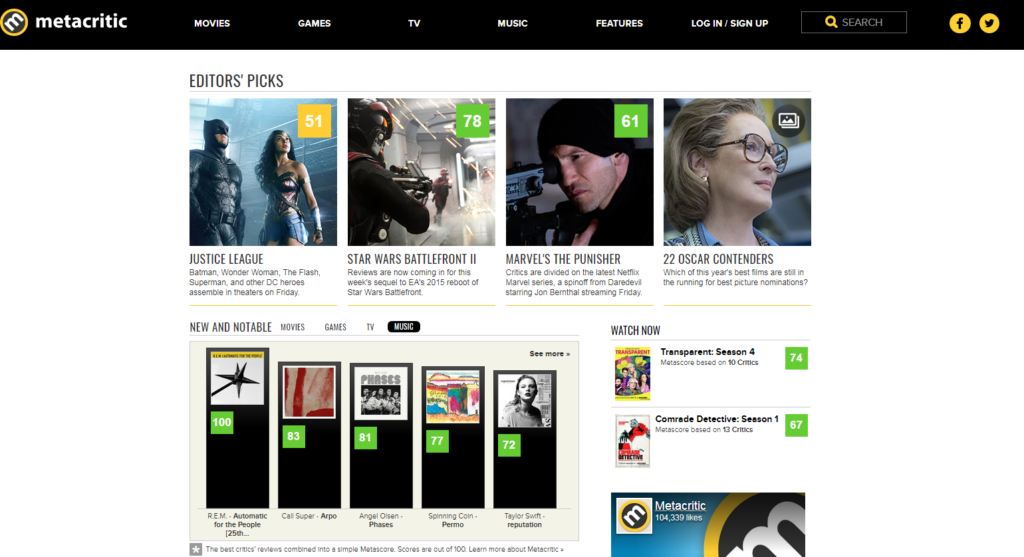Open The Punisher image thumbnail
Viewport: 1024px width, 557px height.
(x=579, y=172)
